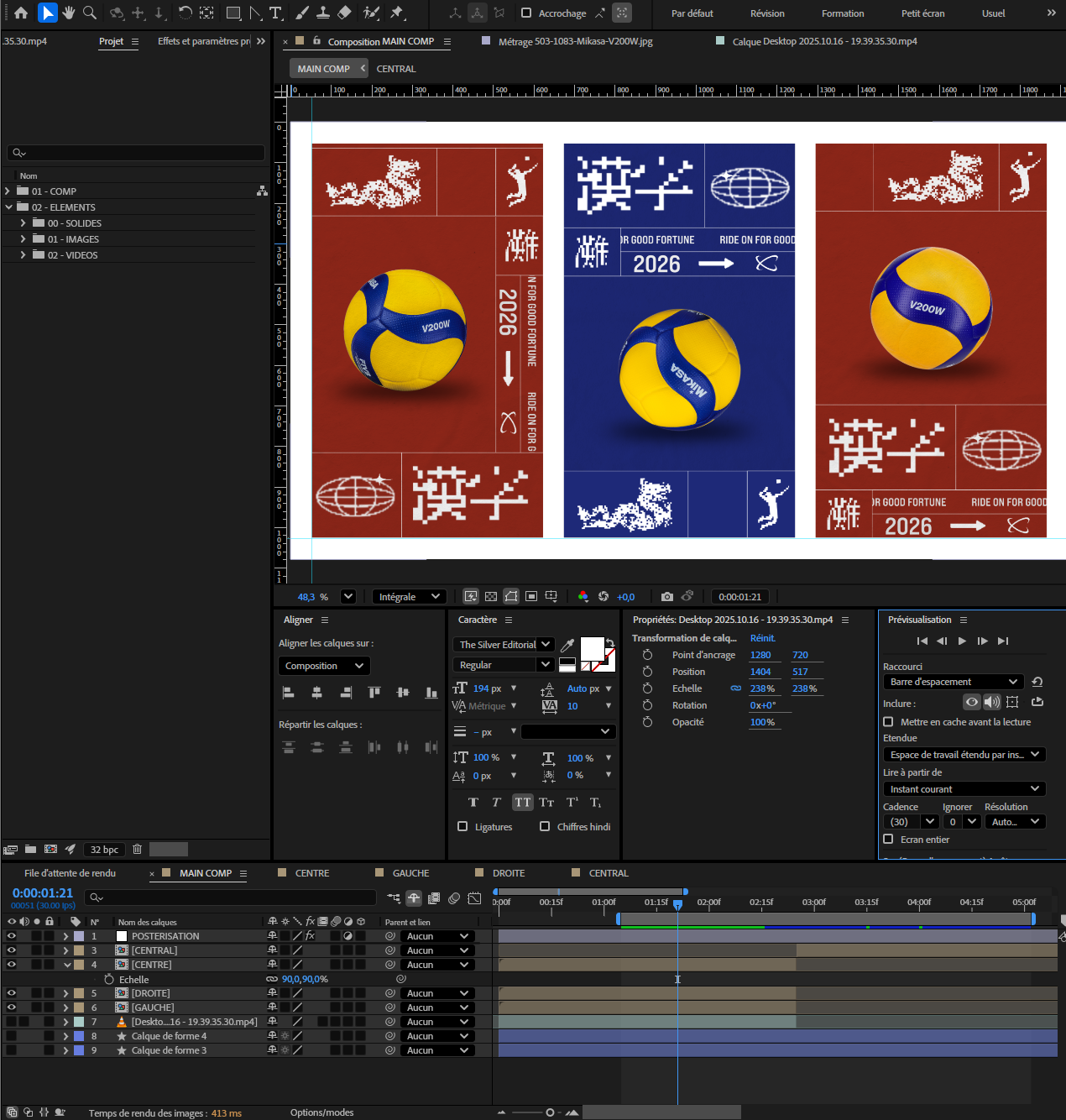The width and height of the screenshot is (1066, 1120).
Task: Switch to the Formation workspace
Action: tap(843, 13)
